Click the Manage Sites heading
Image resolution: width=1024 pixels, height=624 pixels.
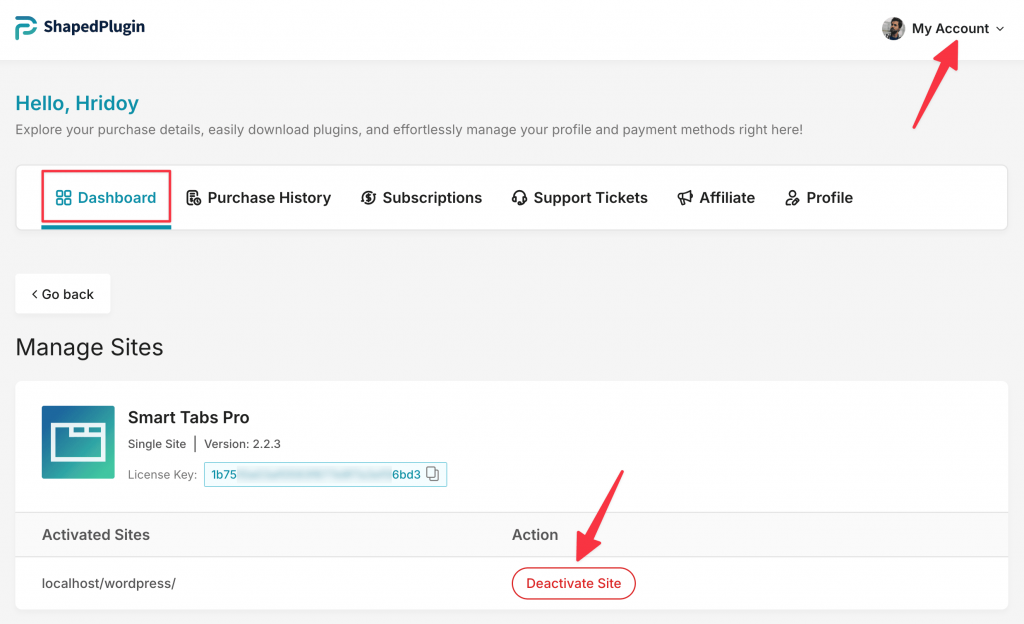tap(89, 347)
